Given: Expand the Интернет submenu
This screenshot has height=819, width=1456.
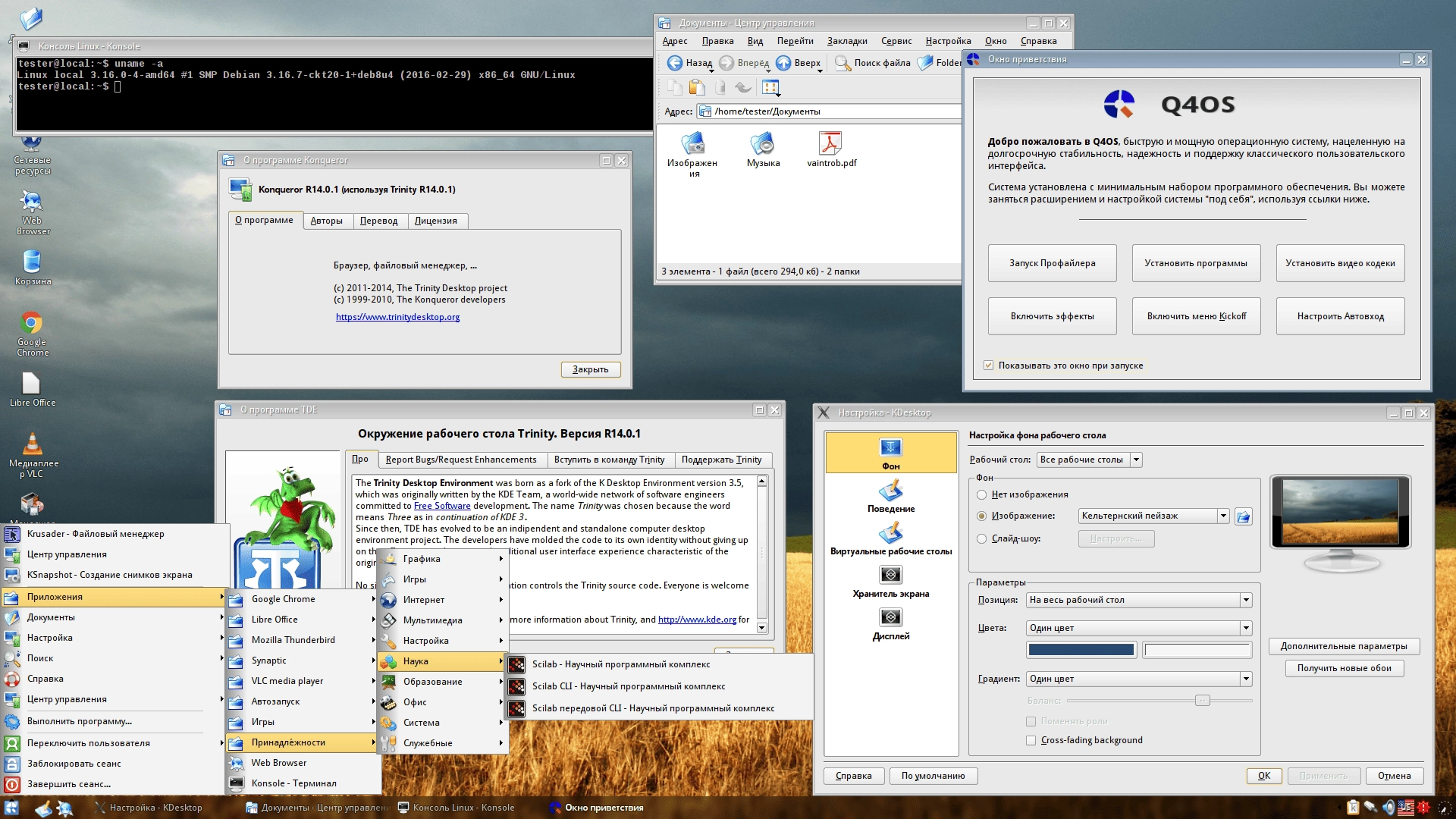Looking at the screenshot, I should pos(442,600).
